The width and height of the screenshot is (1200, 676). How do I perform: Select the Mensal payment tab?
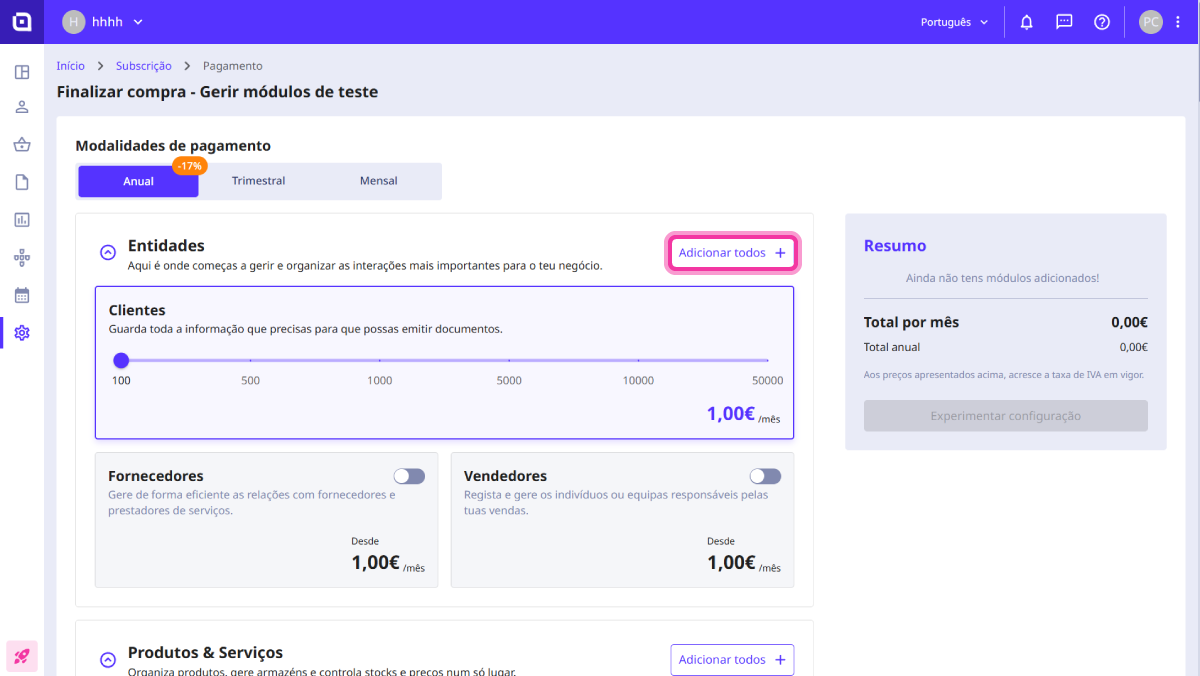[x=378, y=181]
